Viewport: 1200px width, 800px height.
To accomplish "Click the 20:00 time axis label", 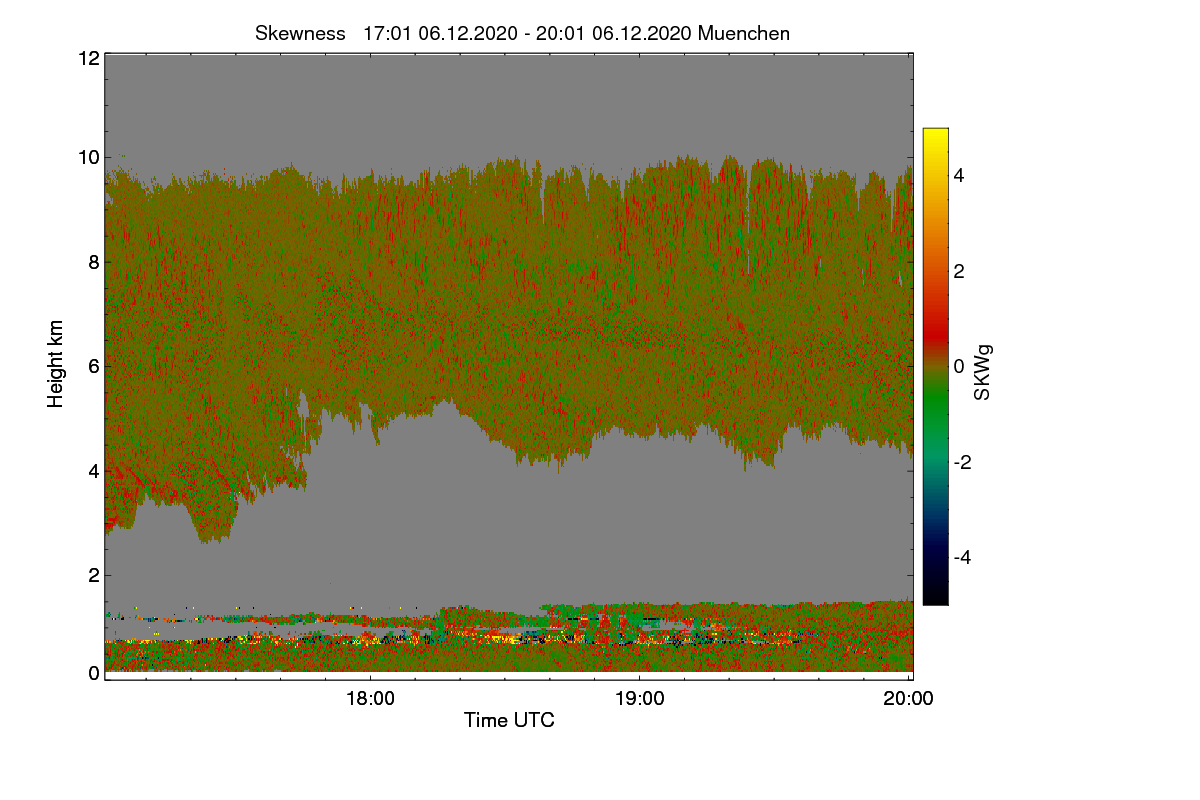I will [x=909, y=699].
